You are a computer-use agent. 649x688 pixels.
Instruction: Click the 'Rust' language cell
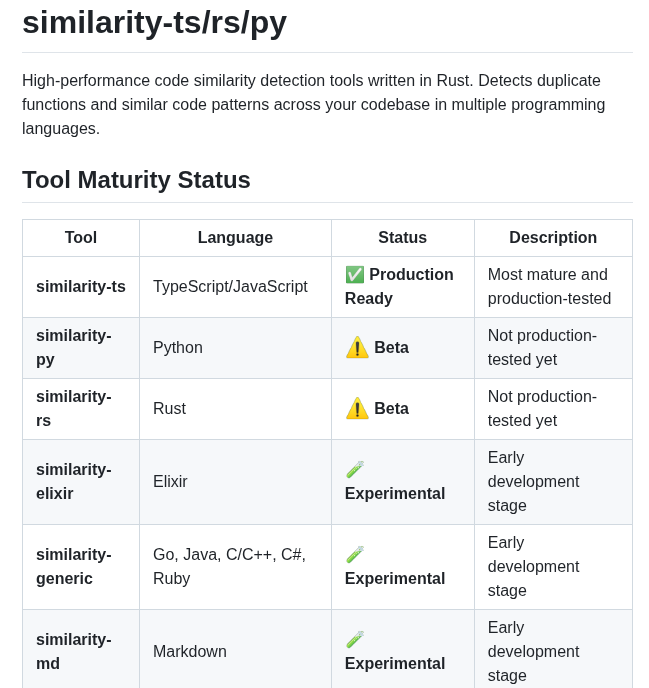(x=235, y=408)
